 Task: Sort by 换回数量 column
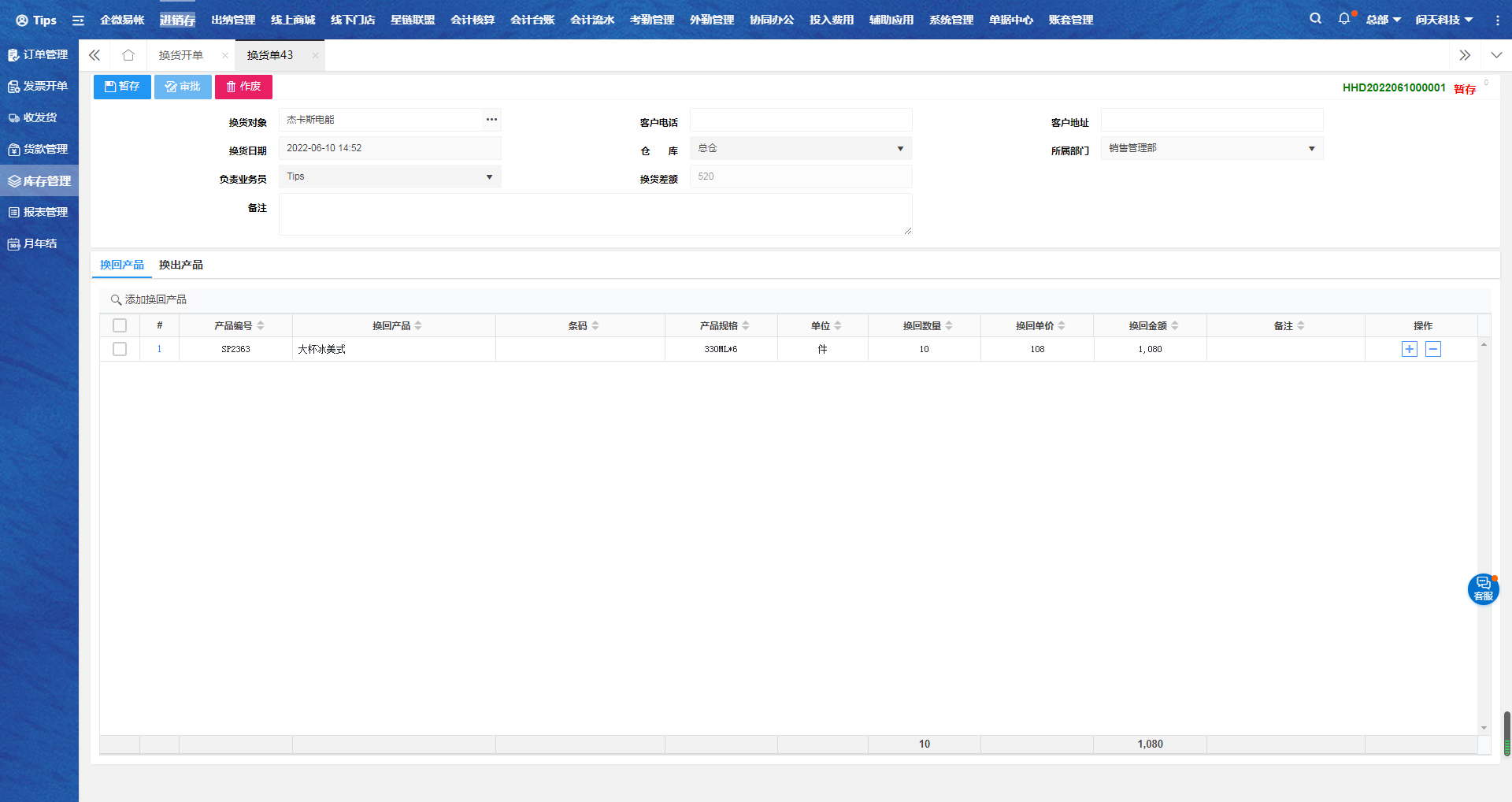pyautogui.click(x=949, y=325)
